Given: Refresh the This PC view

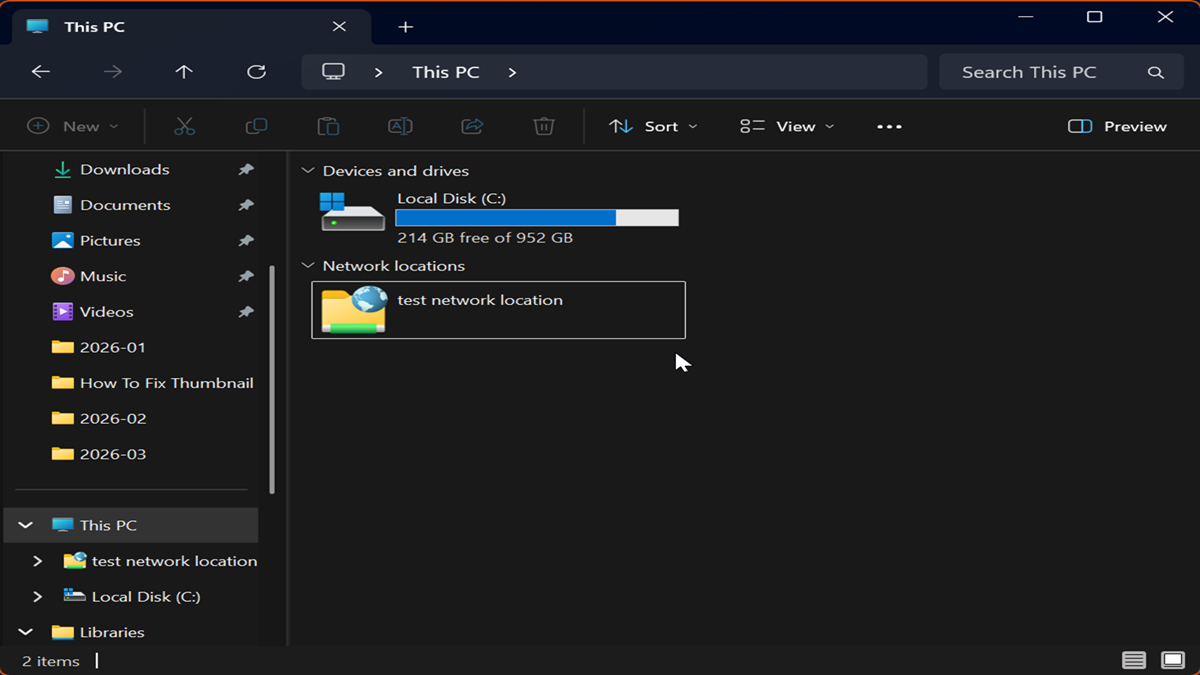Looking at the screenshot, I should click(256, 72).
